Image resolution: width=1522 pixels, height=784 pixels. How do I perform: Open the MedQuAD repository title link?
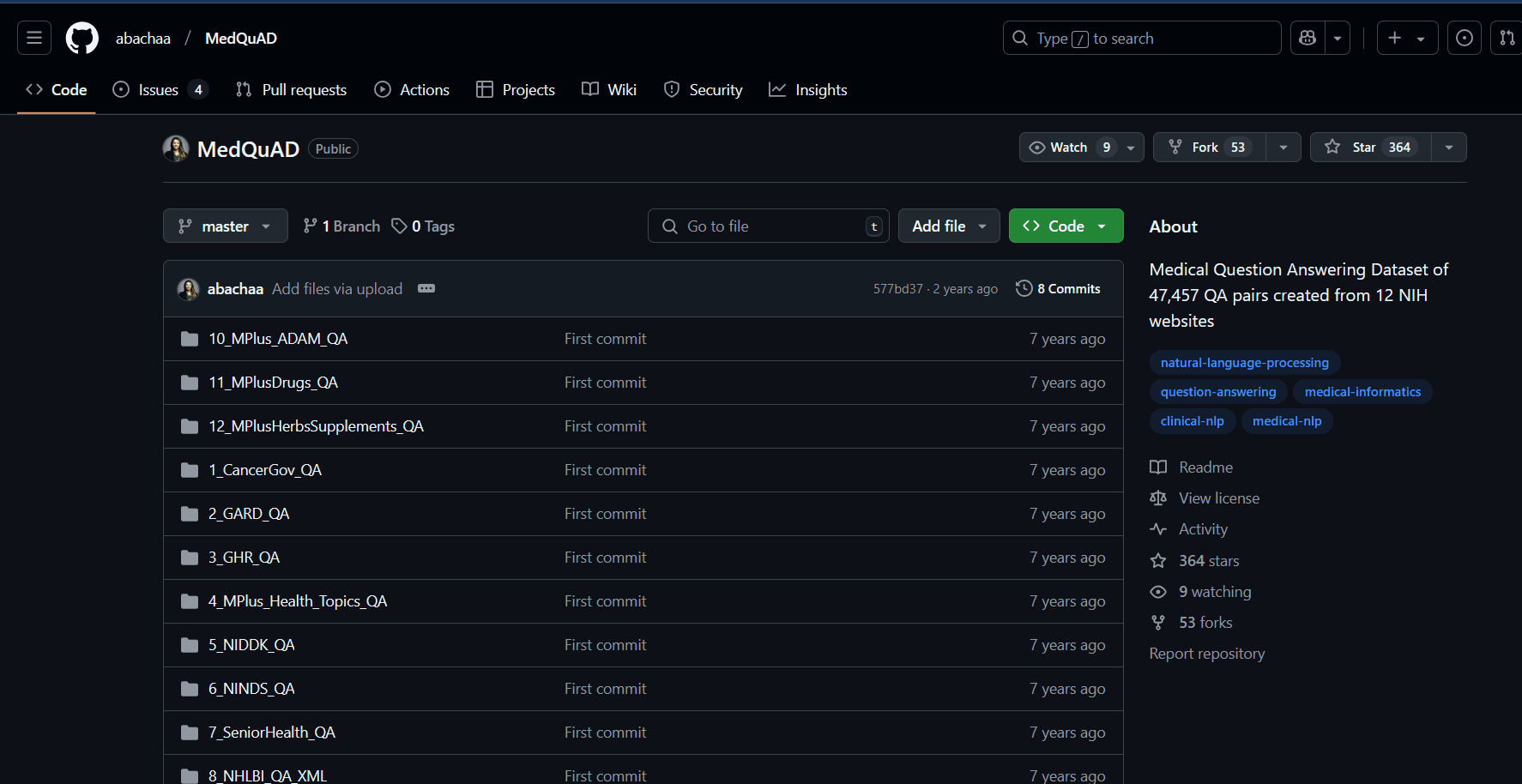point(248,148)
